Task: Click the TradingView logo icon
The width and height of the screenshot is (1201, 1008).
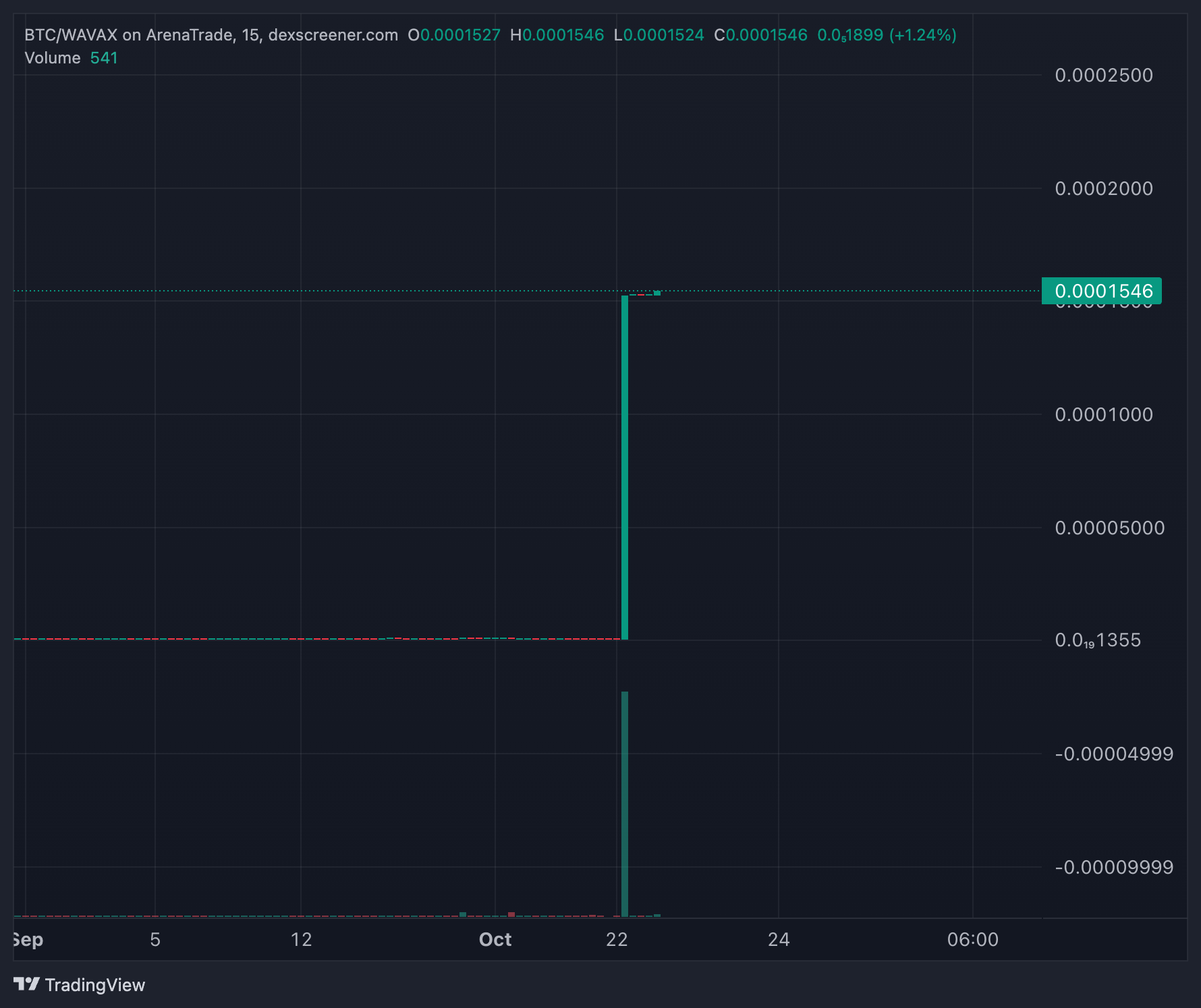Action: pos(26,984)
